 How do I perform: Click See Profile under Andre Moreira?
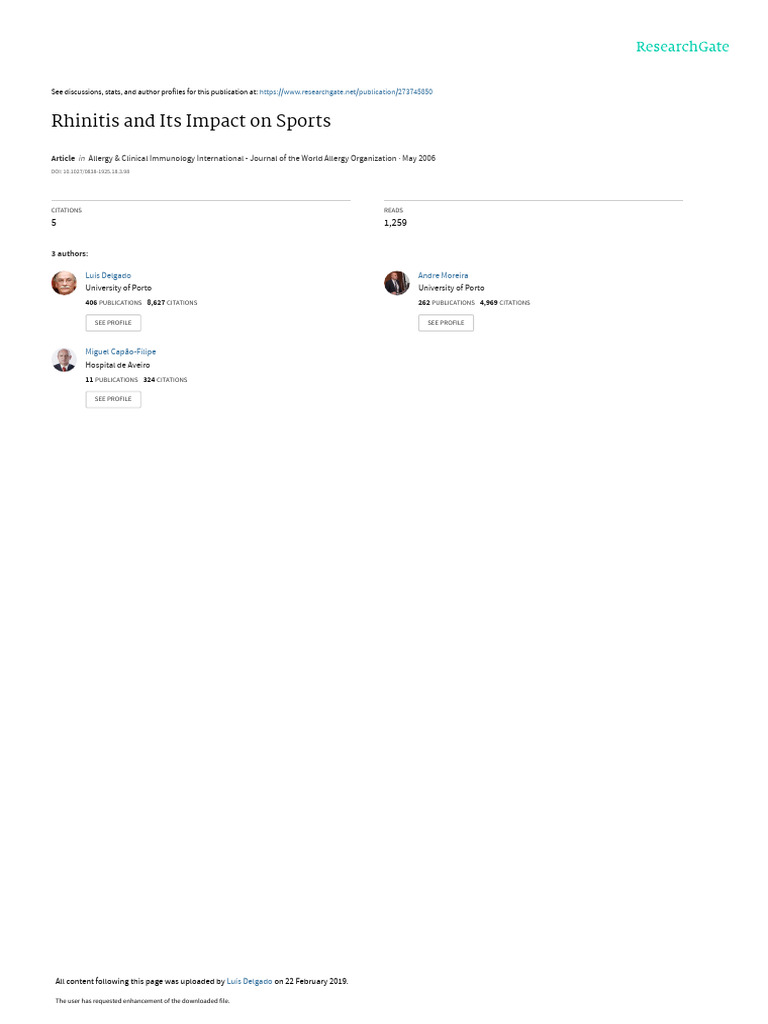tap(446, 323)
